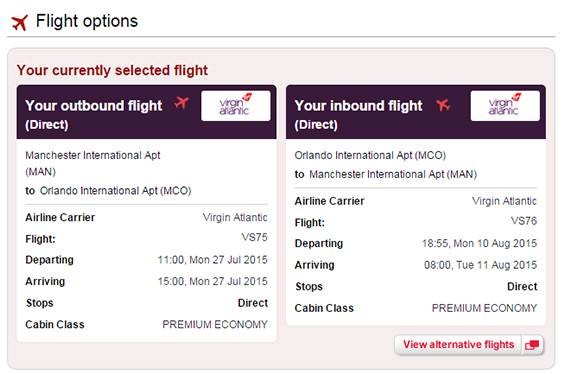Click the Virgin Atlantic logo on outbound flight

point(236,106)
